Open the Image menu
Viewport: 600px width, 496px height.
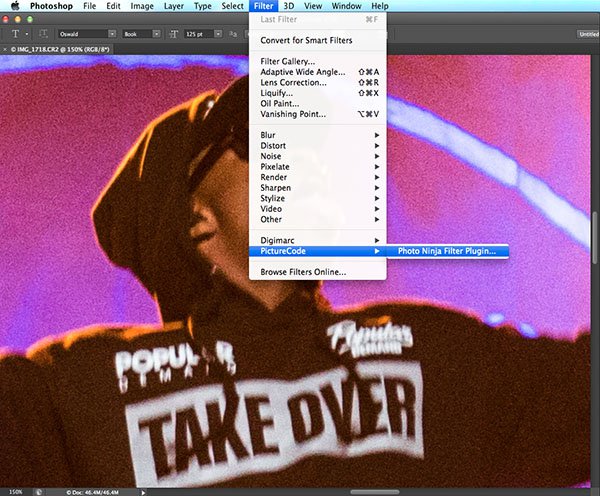pyautogui.click(x=142, y=6)
